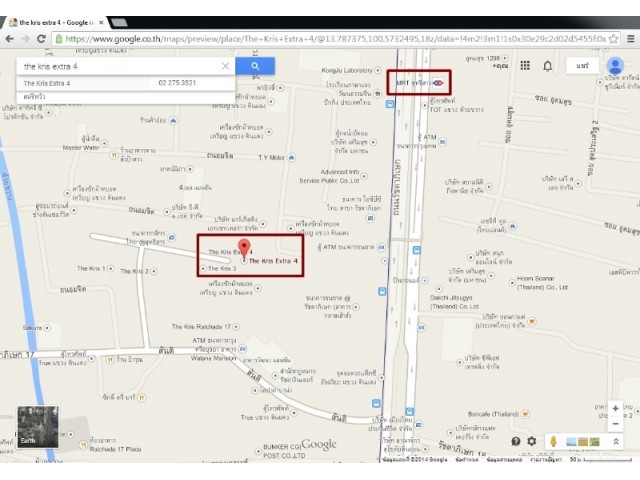Open the help question mark
Screen dimensions: 640x480
tap(516, 441)
